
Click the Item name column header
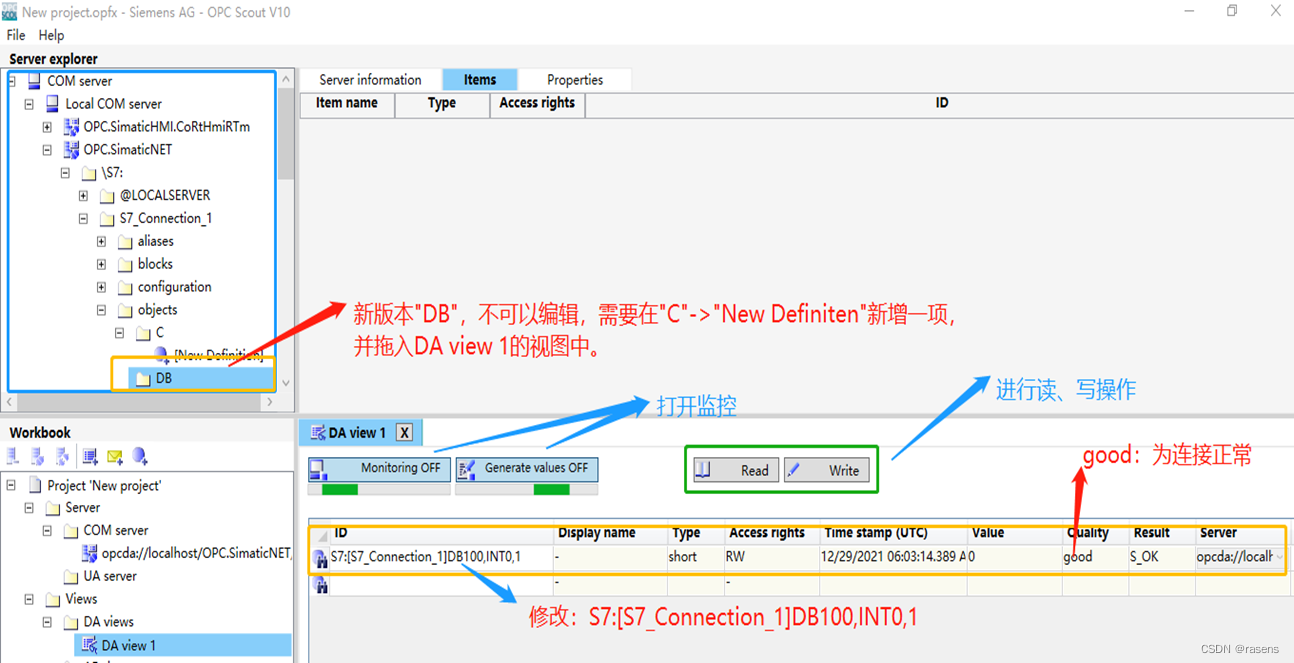(x=347, y=103)
